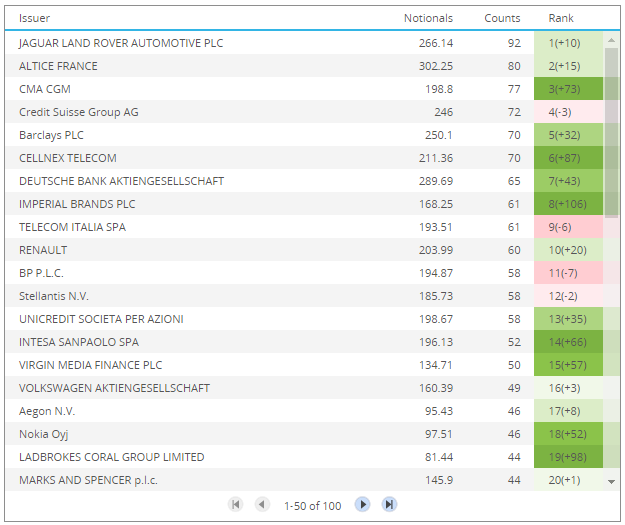Select Credit Suisse Group AG issuer
625x525 pixels.
[79, 112]
